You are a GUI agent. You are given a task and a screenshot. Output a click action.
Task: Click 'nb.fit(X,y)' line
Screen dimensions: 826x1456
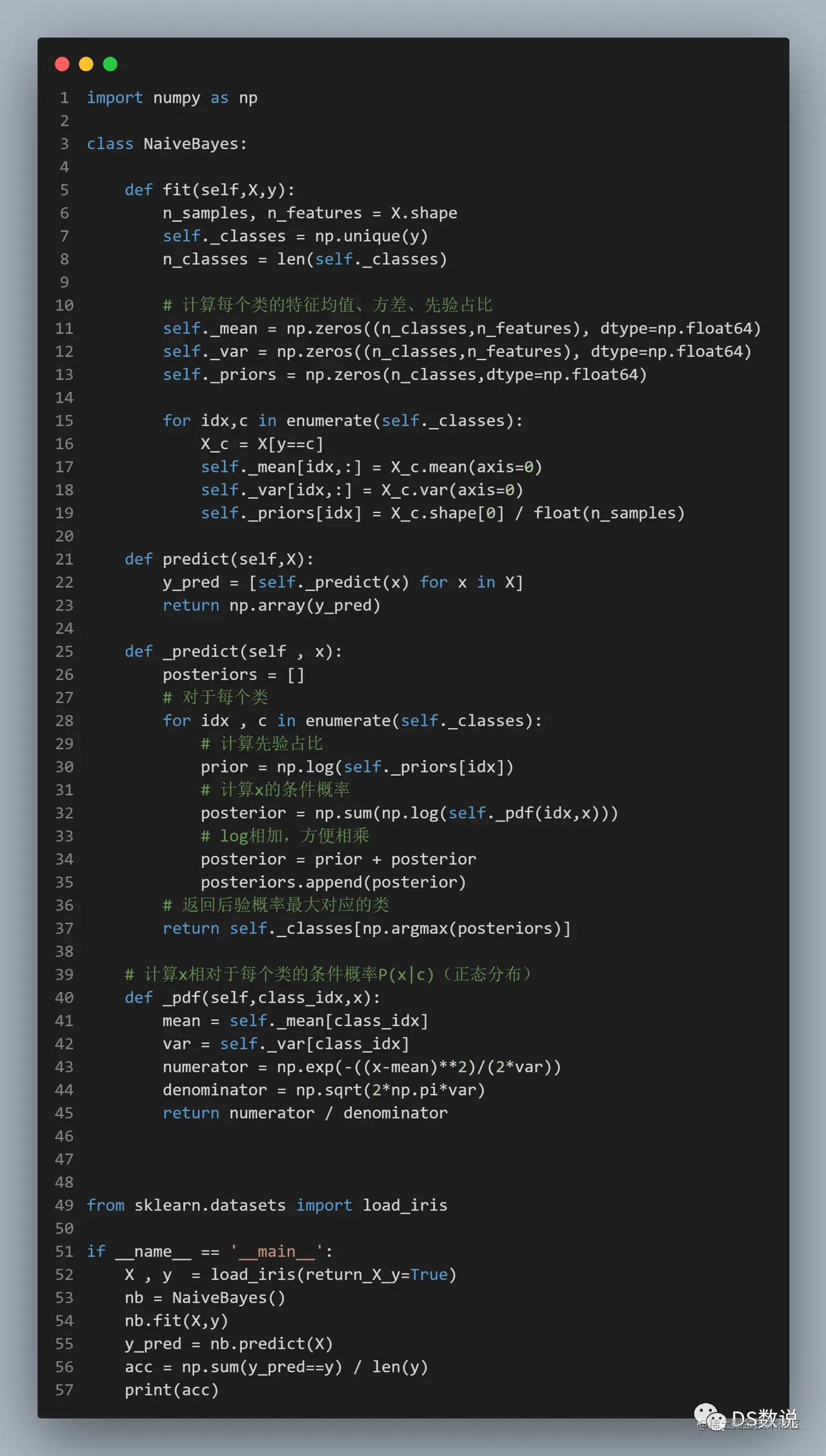(x=177, y=1321)
